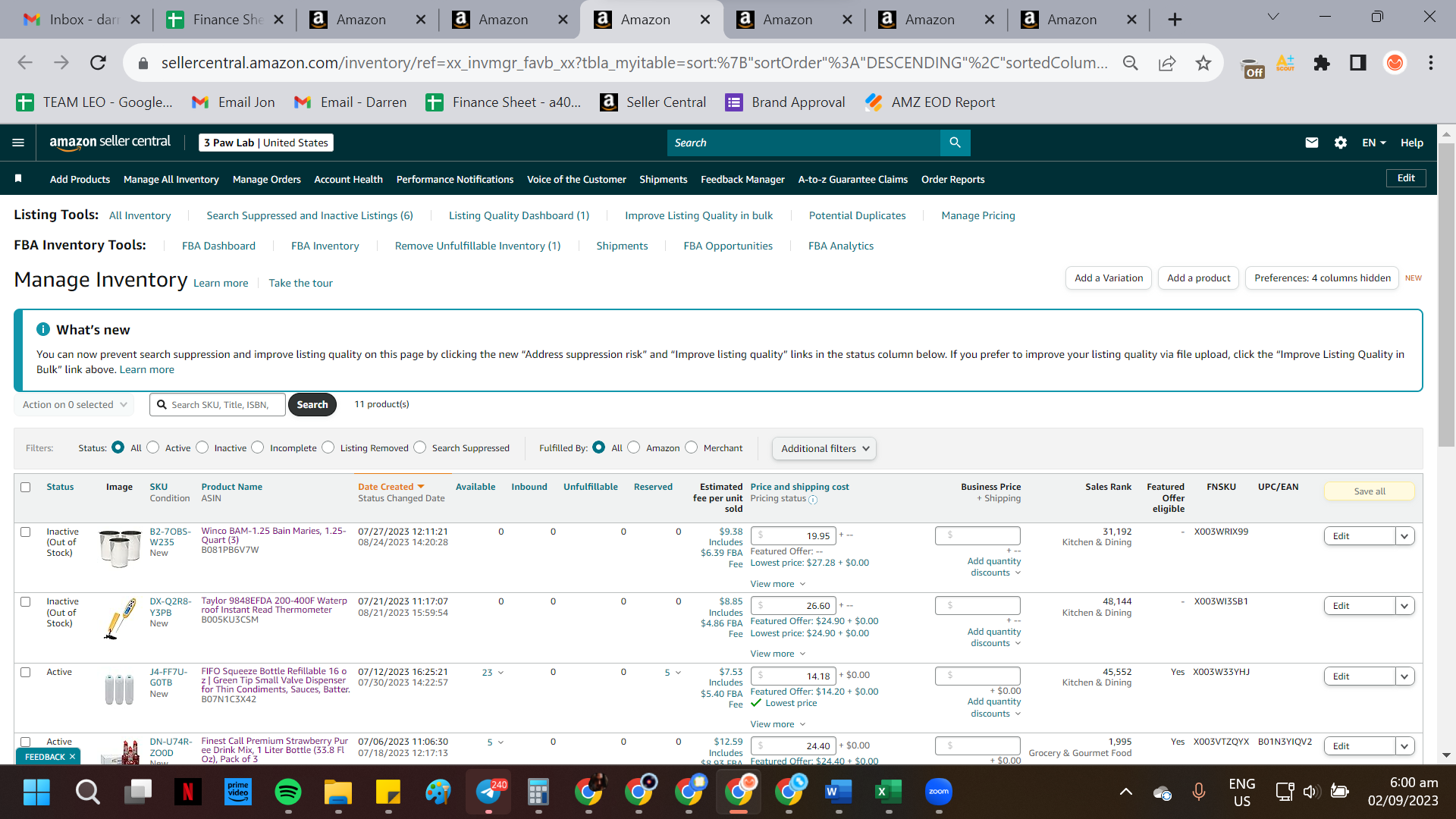Viewport: 1456px width, 819px height.
Task: Open the browser zoom magnifier icon
Action: [x=1130, y=63]
